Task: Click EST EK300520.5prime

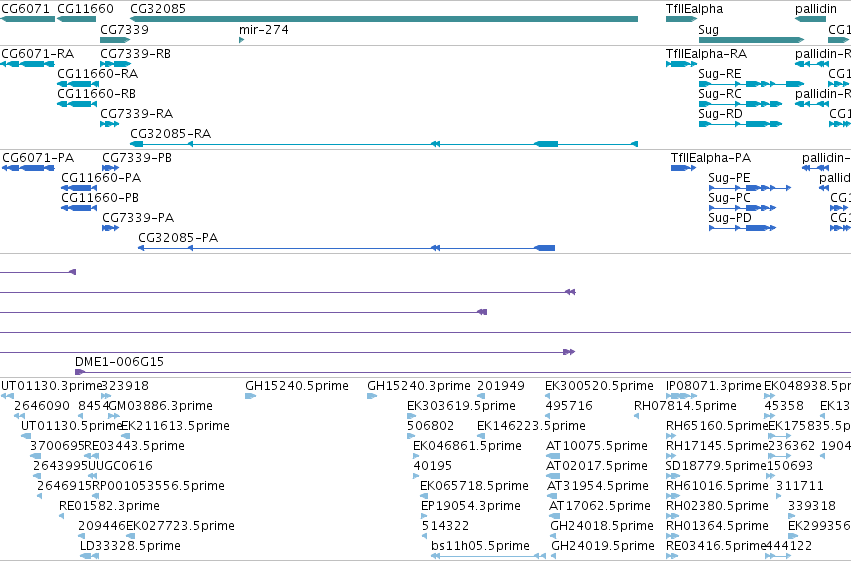Action: [599, 386]
